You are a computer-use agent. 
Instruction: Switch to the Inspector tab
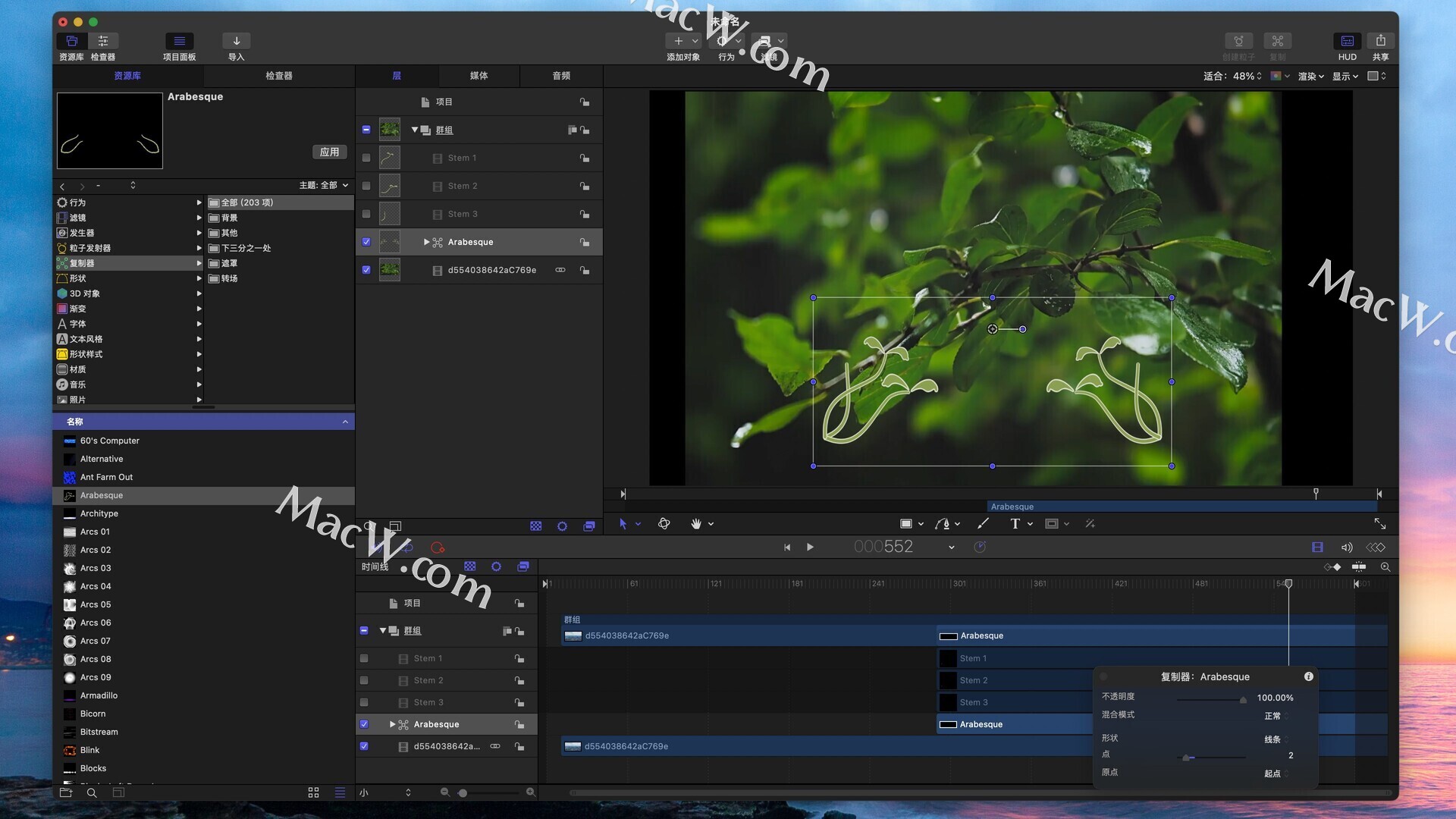click(278, 76)
